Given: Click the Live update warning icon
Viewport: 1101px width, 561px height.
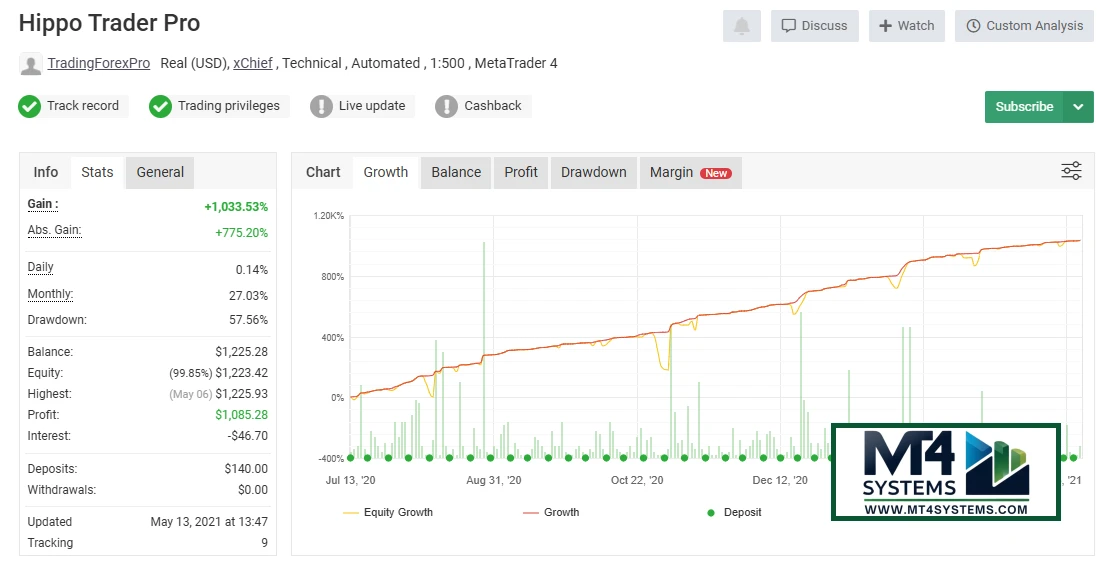Looking at the screenshot, I should [321, 106].
